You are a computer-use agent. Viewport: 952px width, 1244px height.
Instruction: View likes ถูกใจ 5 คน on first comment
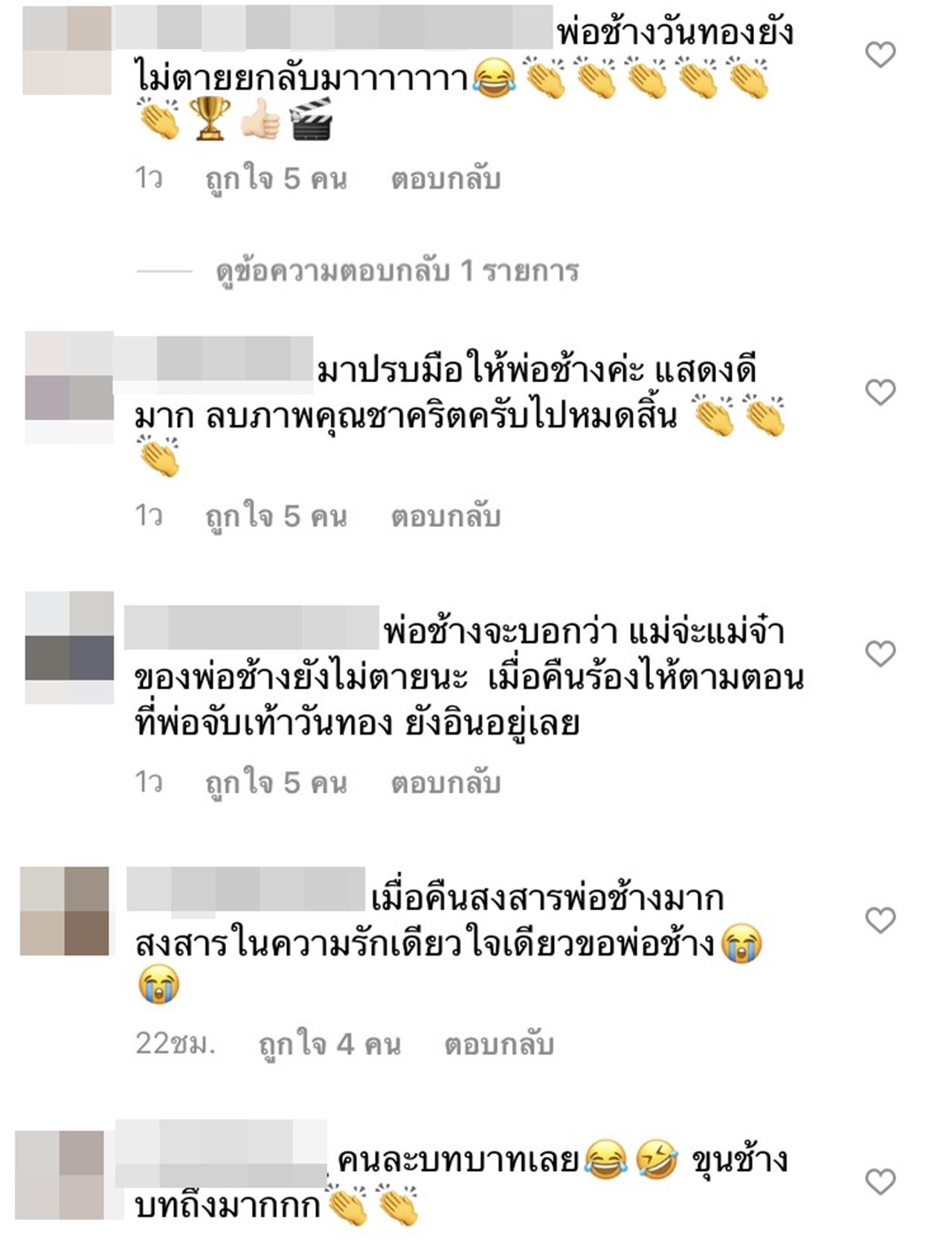276,180
